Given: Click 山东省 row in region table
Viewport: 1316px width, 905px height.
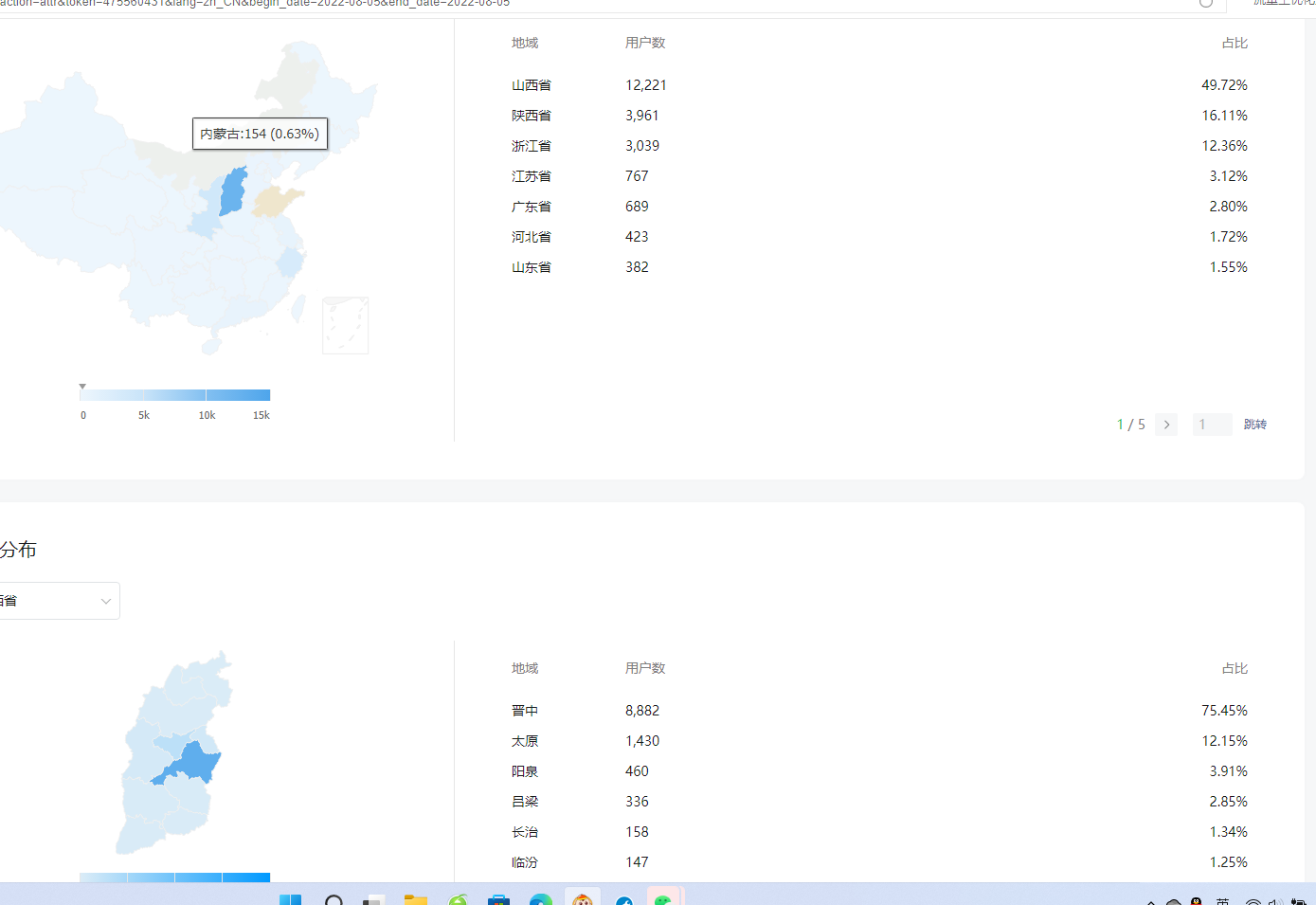Looking at the screenshot, I should click(879, 267).
